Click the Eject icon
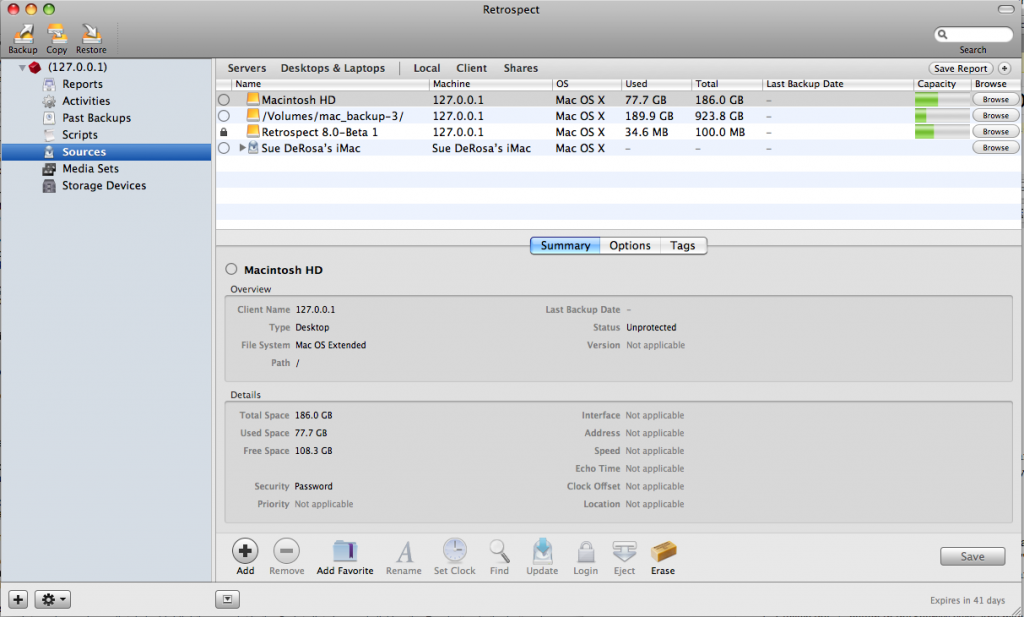 (x=624, y=552)
